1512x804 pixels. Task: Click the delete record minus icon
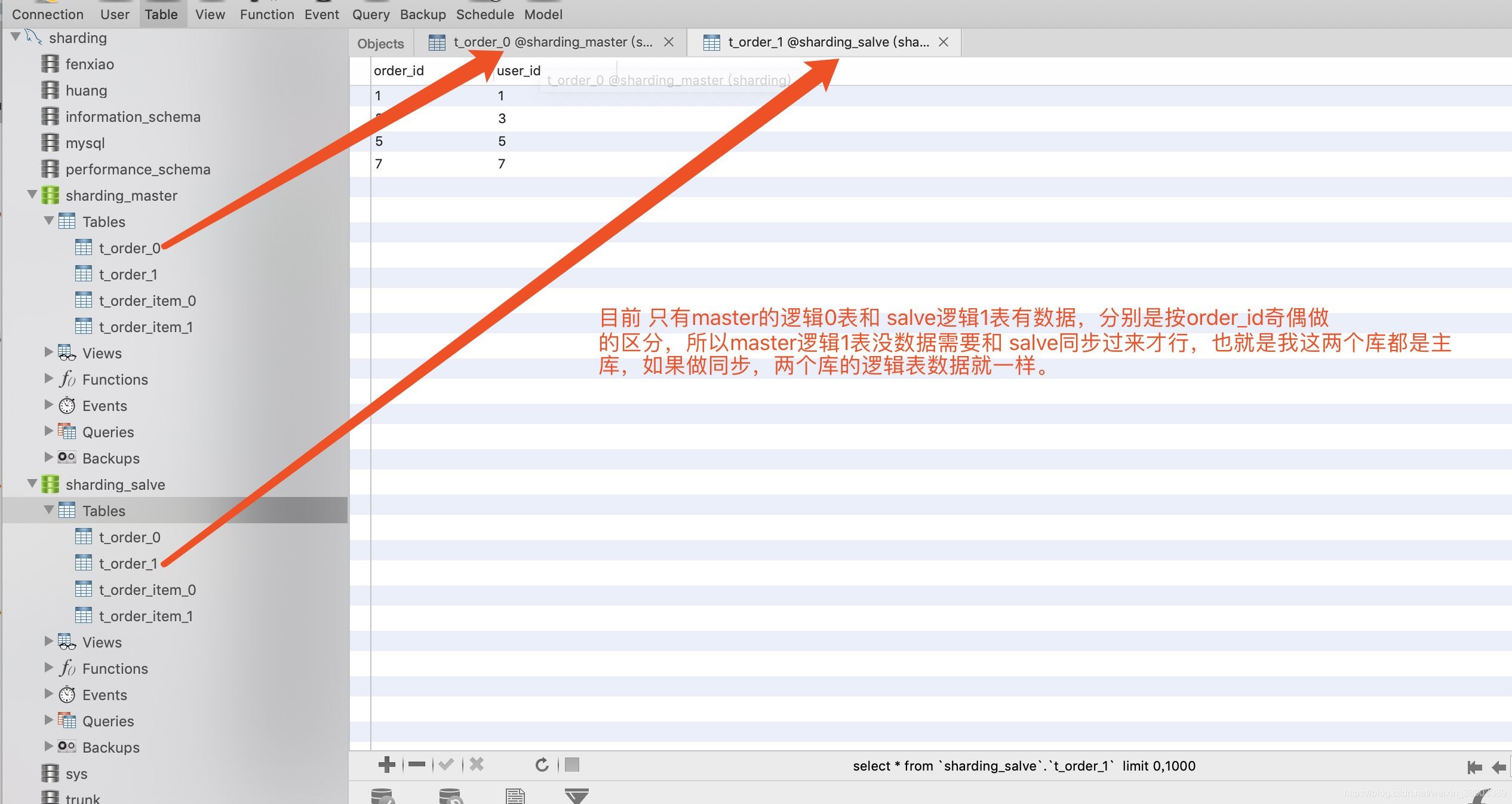pos(416,765)
